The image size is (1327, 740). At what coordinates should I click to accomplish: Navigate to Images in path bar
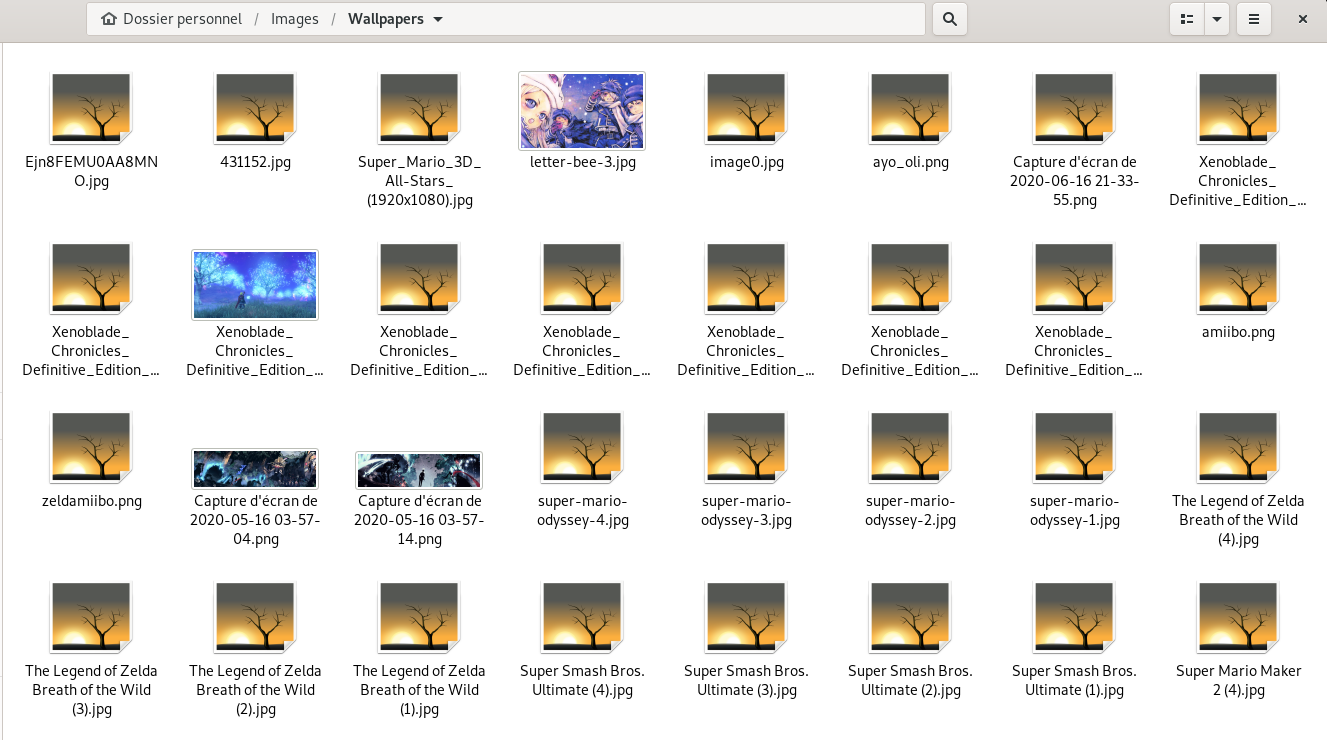295,19
